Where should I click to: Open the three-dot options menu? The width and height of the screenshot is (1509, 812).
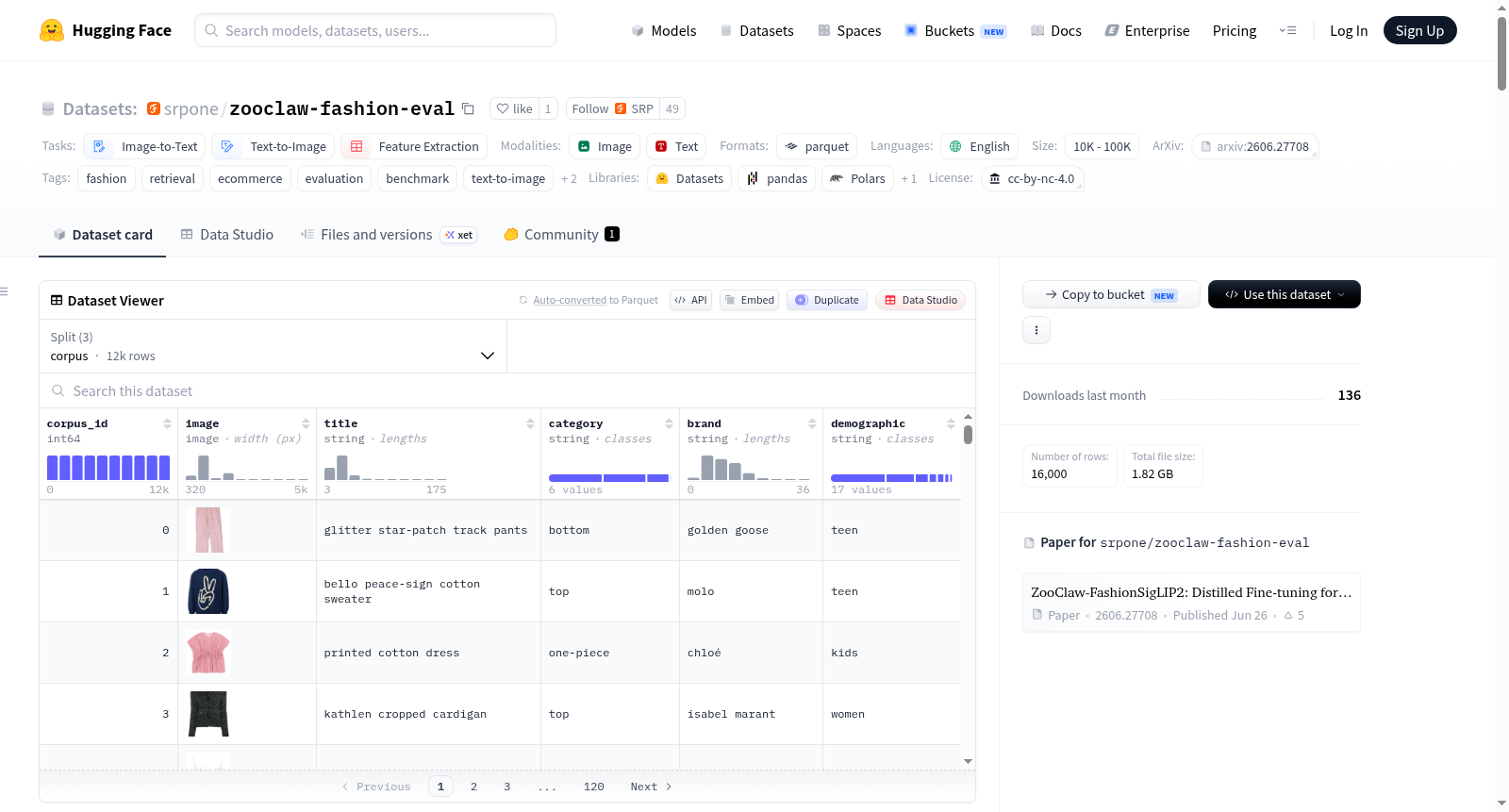pos(1036,330)
